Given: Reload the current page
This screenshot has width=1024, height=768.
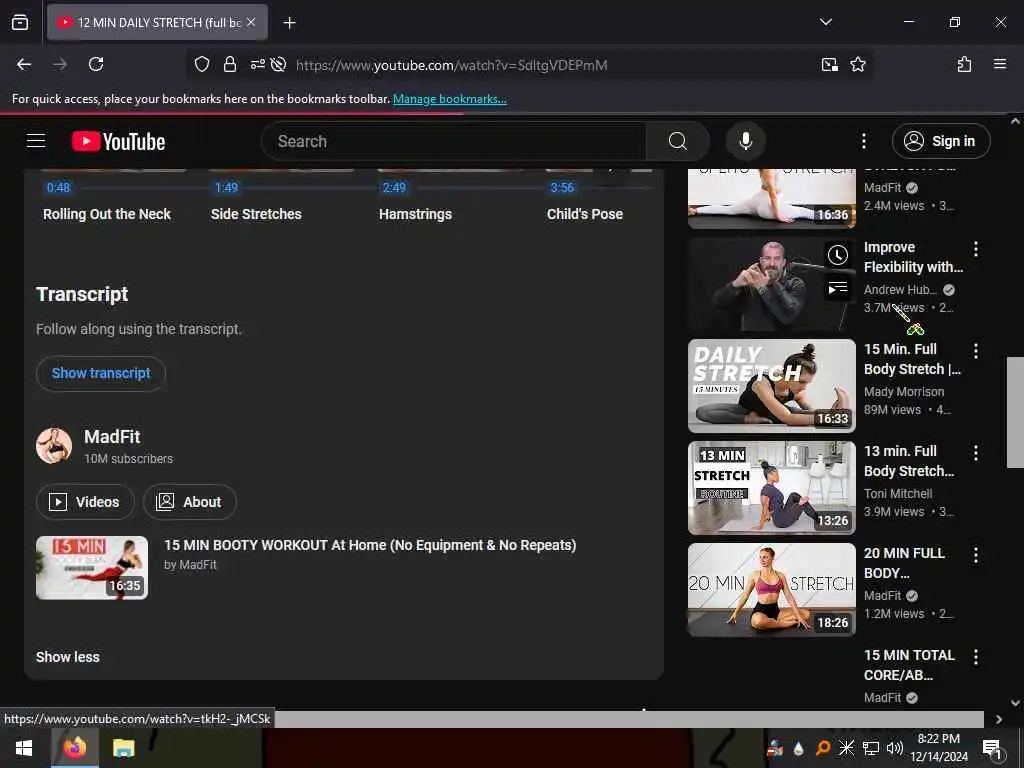Looking at the screenshot, I should pos(96,64).
